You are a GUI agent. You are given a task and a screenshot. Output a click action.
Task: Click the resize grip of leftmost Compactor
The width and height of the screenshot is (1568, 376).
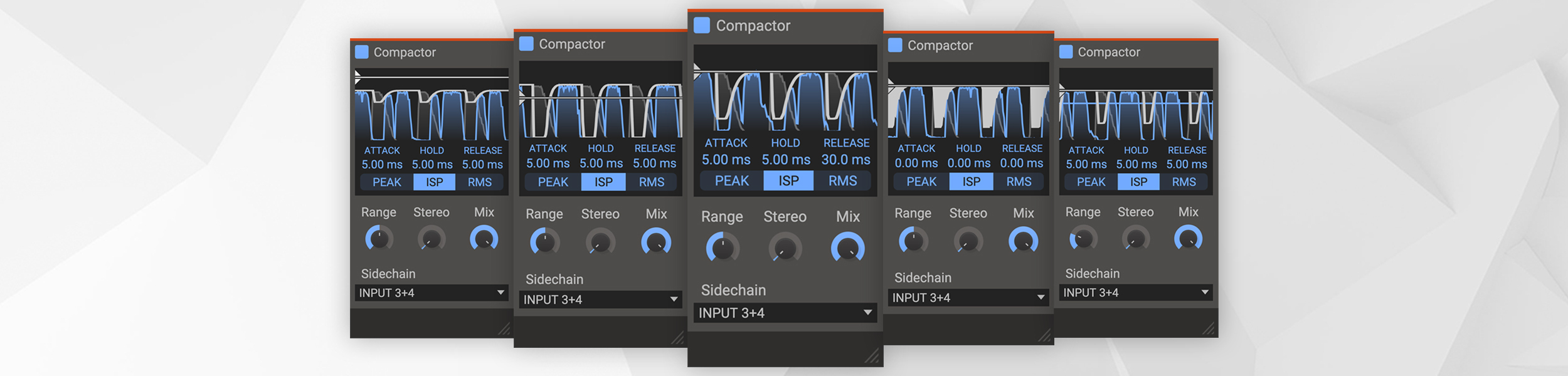click(504, 329)
